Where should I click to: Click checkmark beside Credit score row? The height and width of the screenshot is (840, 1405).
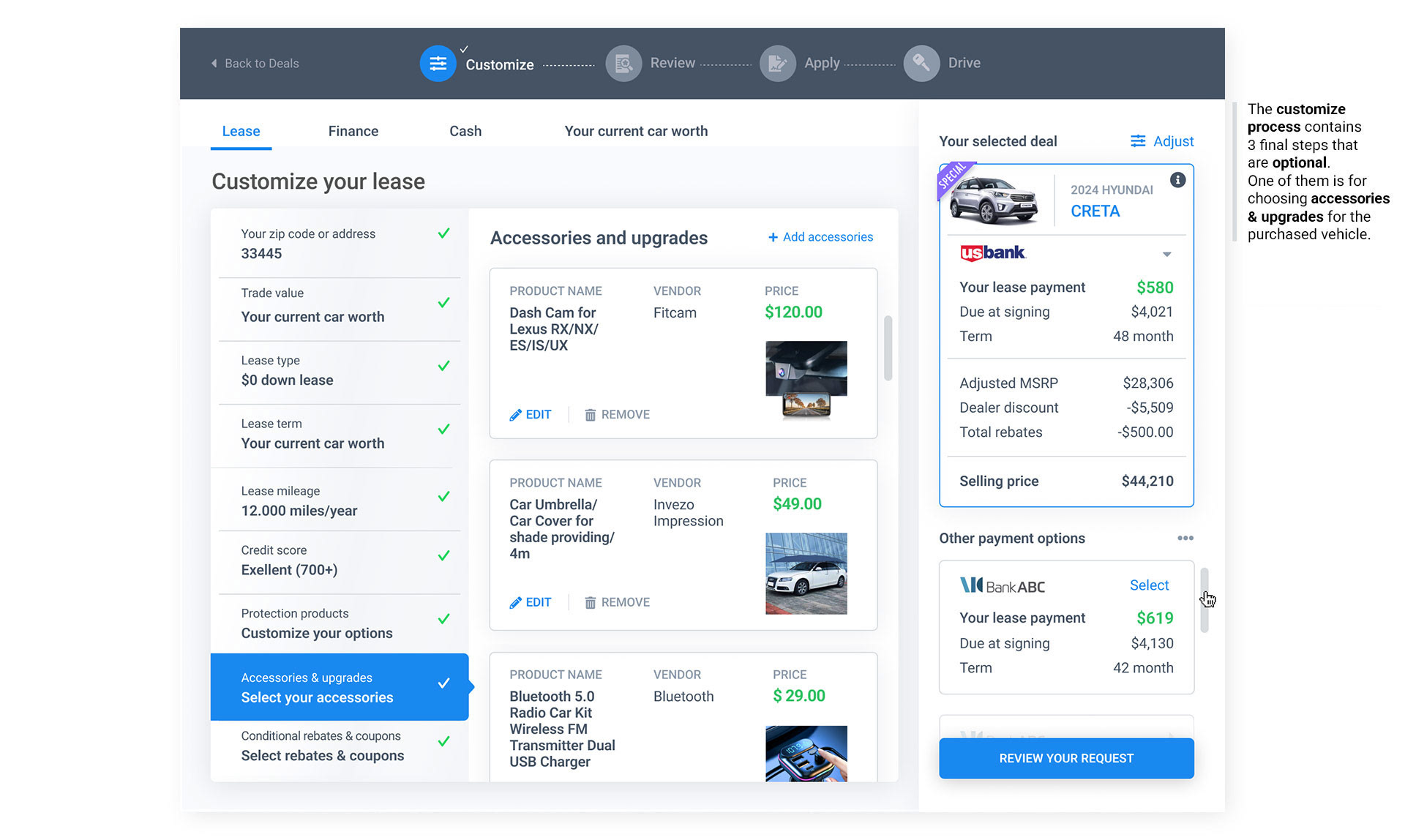point(443,556)
